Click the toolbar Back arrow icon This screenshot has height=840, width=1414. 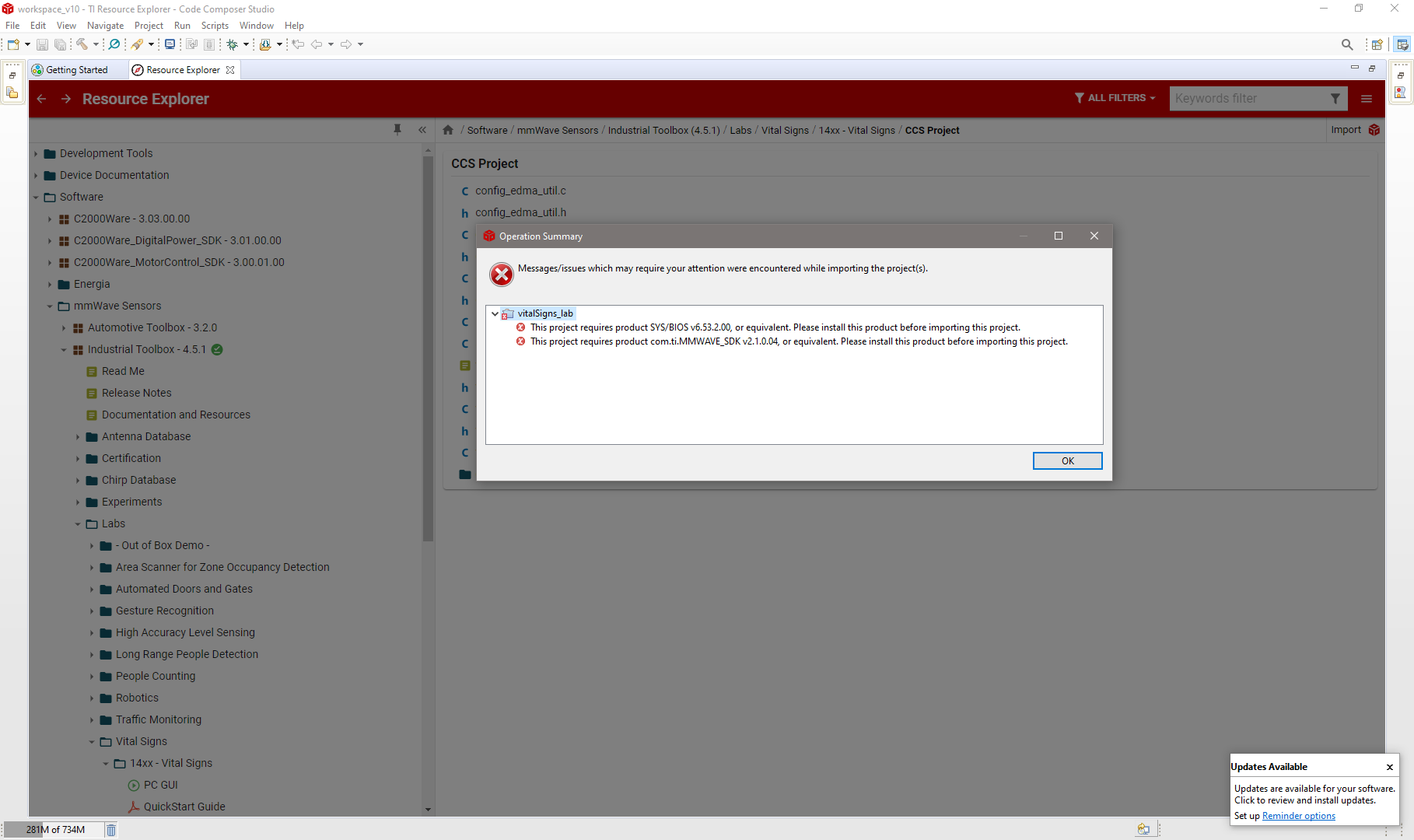coord(317,44)
